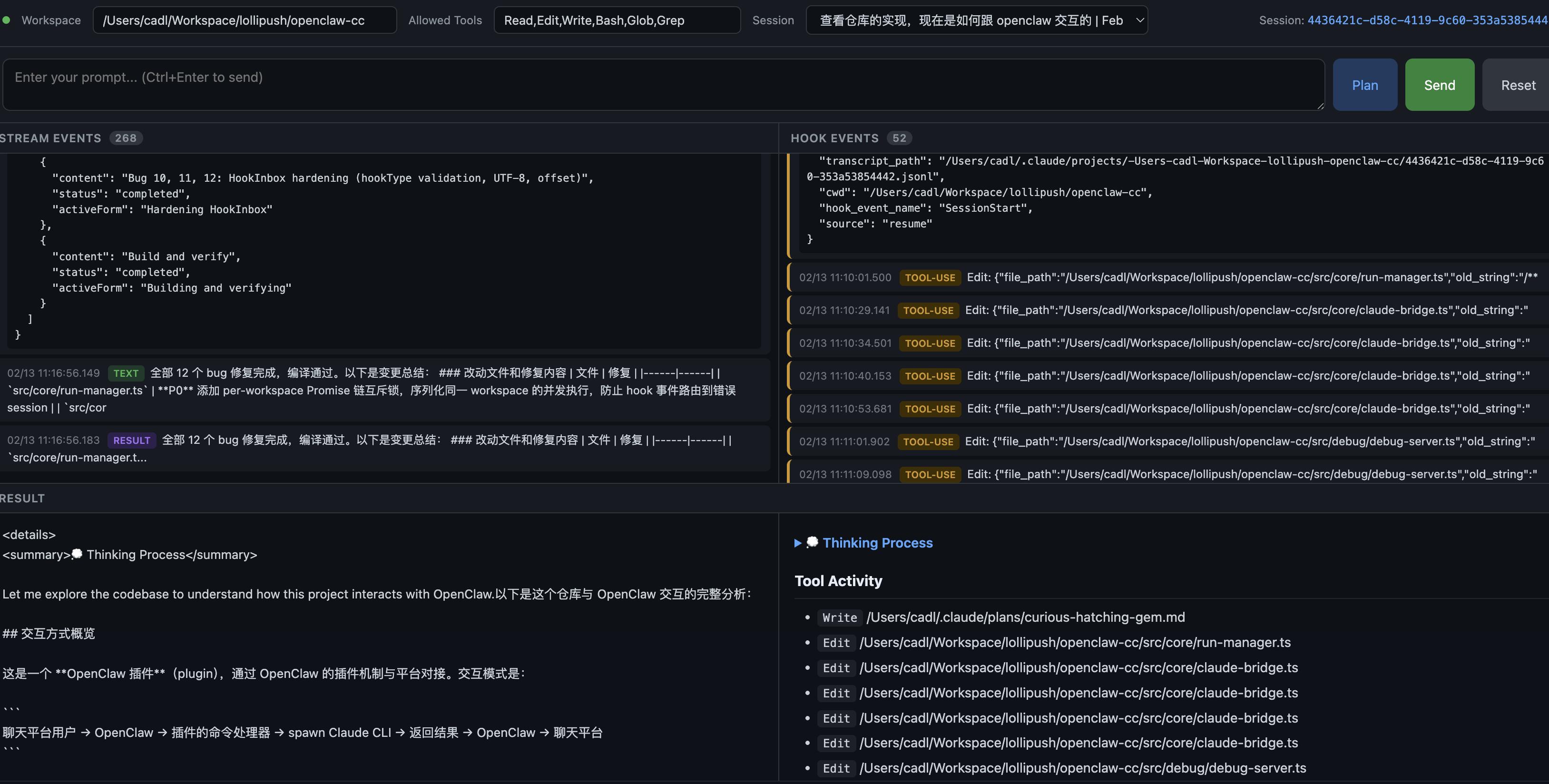
Task: Click the TEXT tag on stream event
Action: point(126,373)
